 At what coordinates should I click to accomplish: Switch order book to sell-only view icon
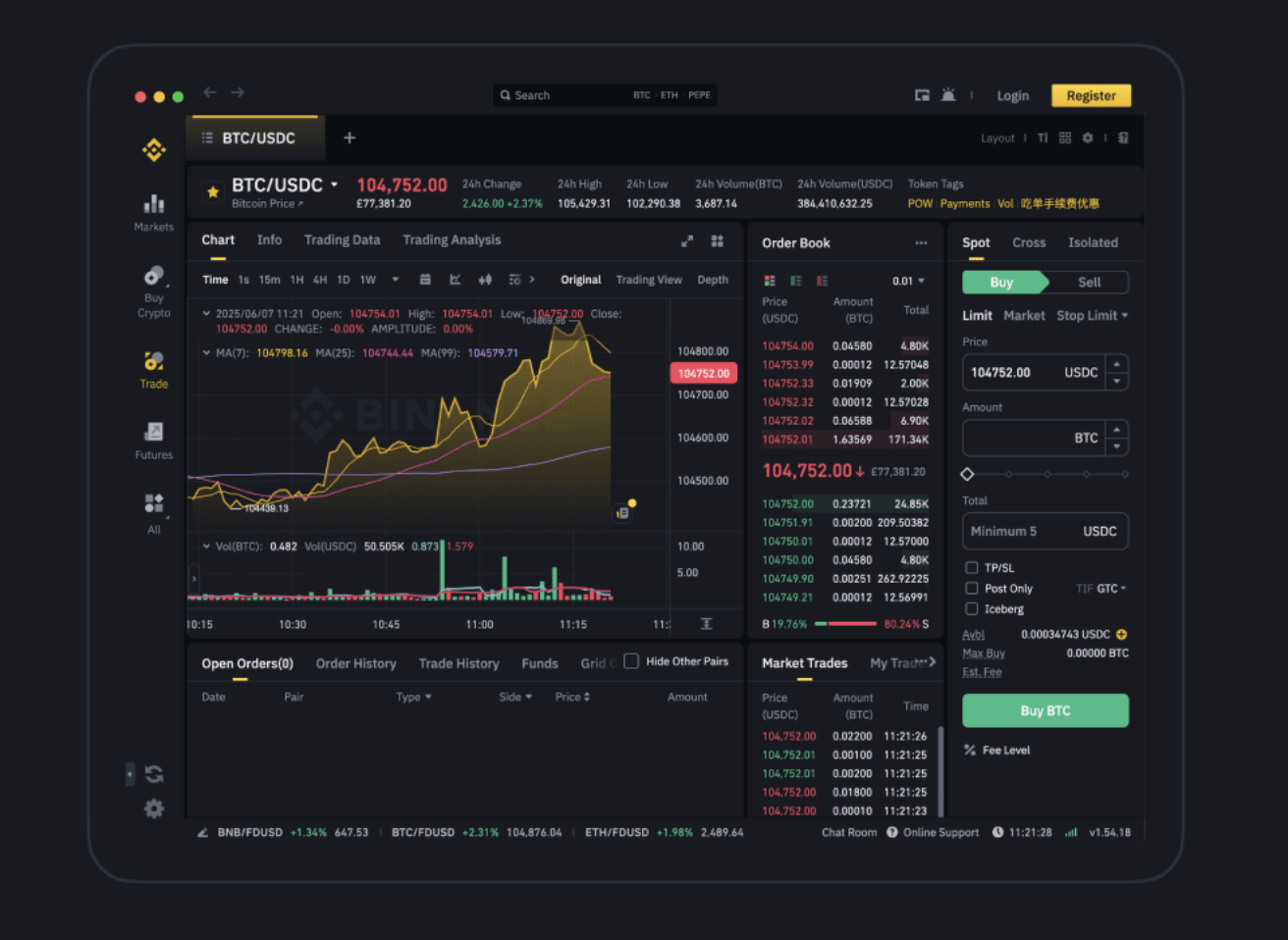[822, 281]
